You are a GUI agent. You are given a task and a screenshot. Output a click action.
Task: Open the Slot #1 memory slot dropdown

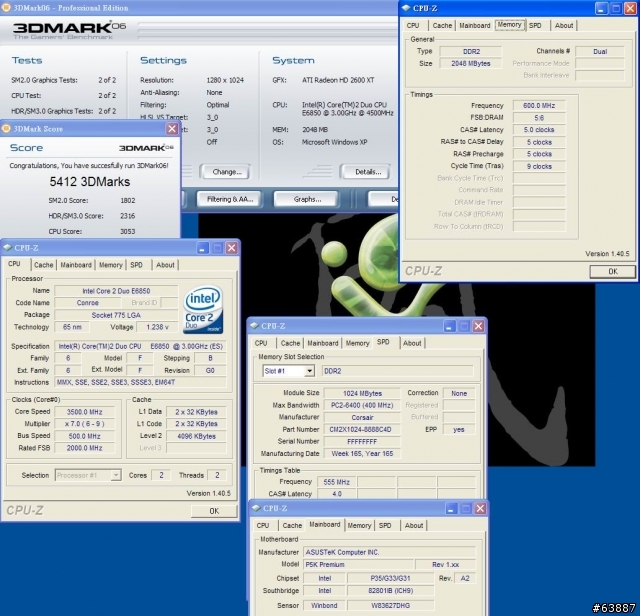point(309,371)
